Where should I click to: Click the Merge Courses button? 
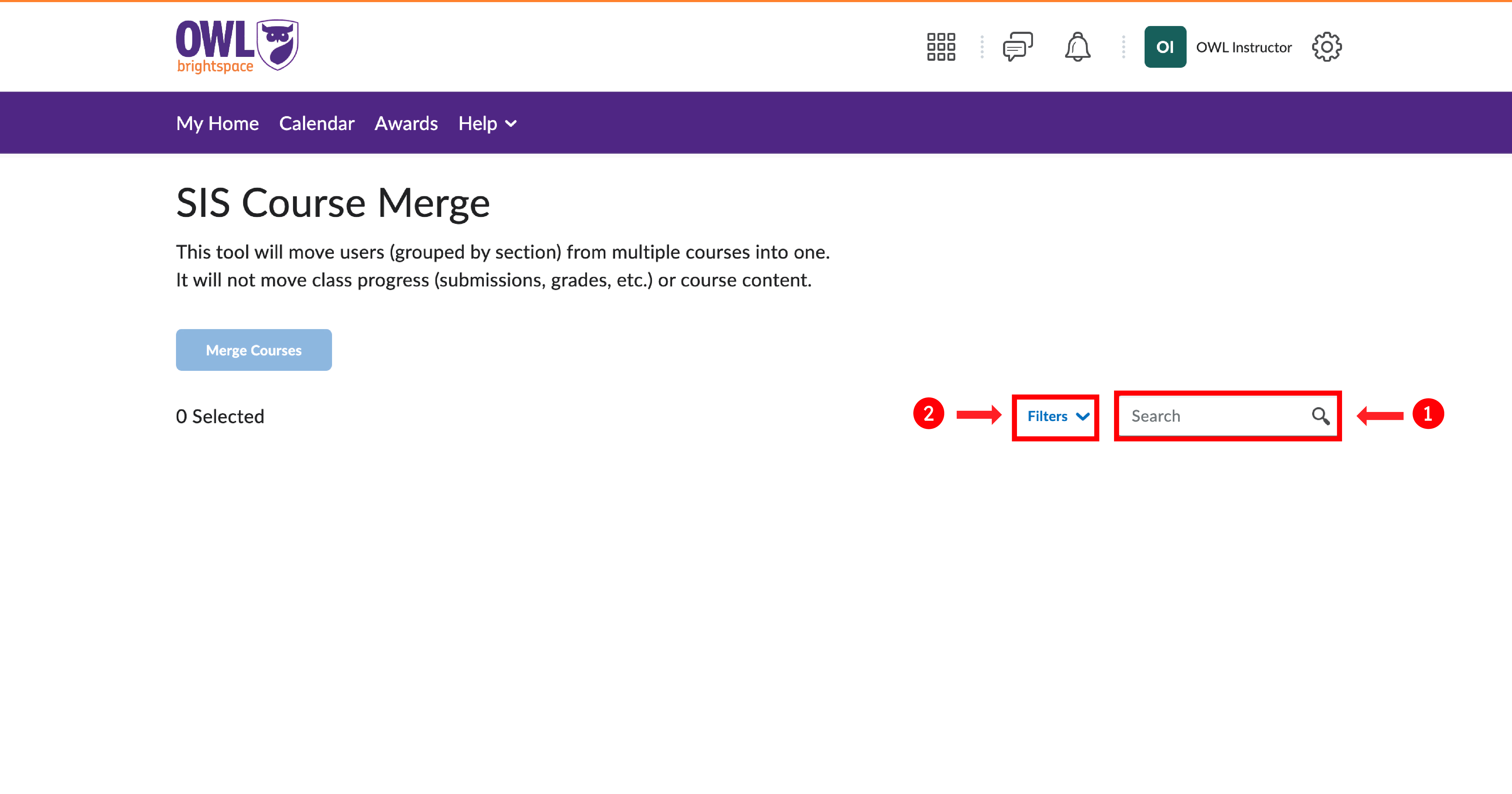pyautogui.click(x=254, y=349)
